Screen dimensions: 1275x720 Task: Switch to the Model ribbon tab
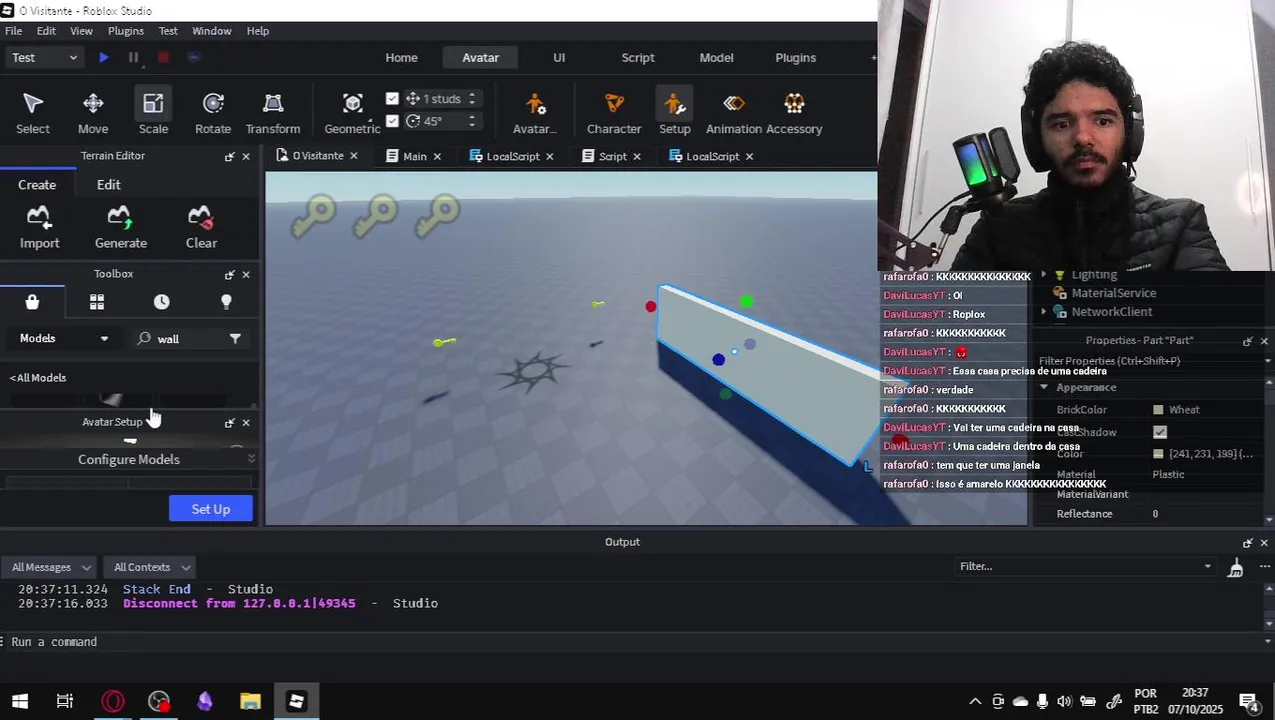click(x=716, y=58)
